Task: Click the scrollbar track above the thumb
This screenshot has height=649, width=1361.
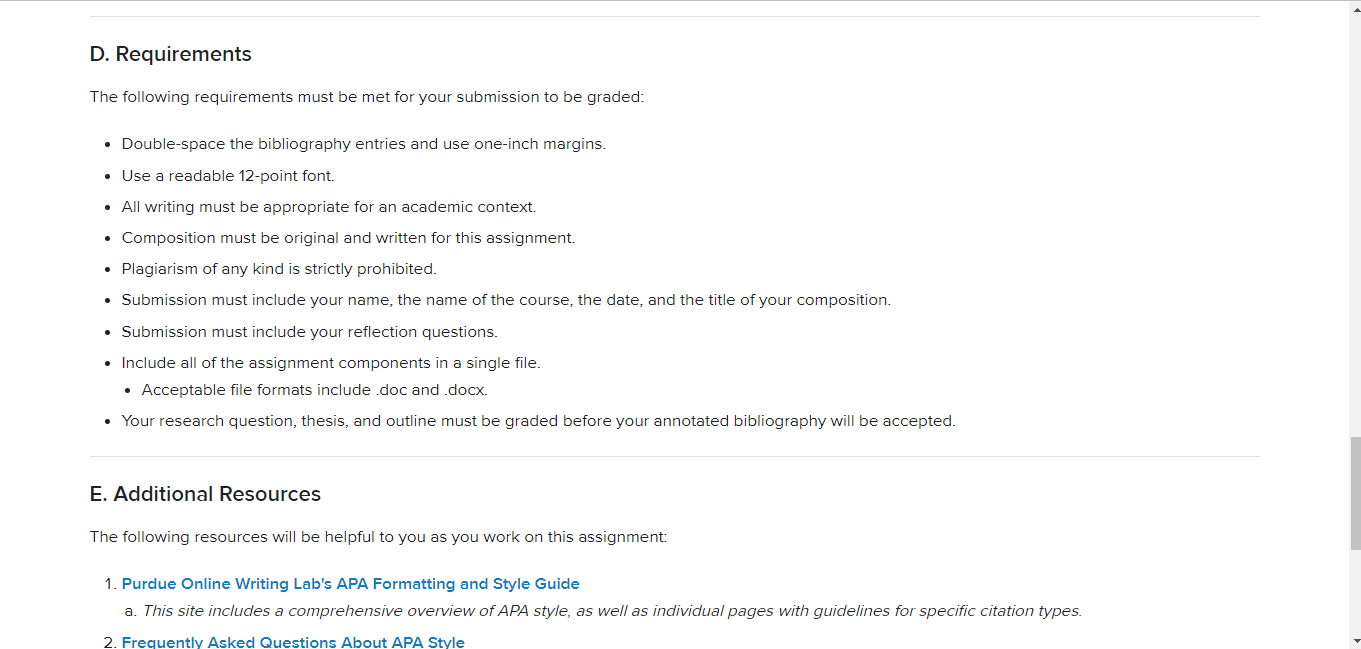Action: 1355,225
